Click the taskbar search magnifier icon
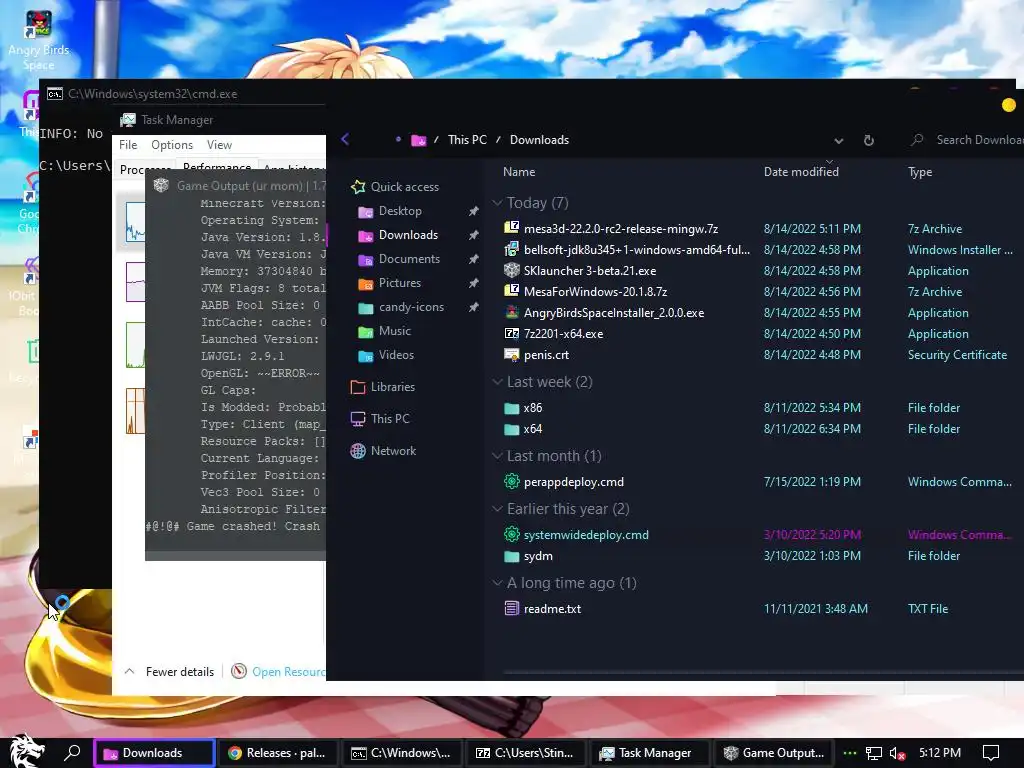Viewport: 1024px width, 768px height. 72,752
